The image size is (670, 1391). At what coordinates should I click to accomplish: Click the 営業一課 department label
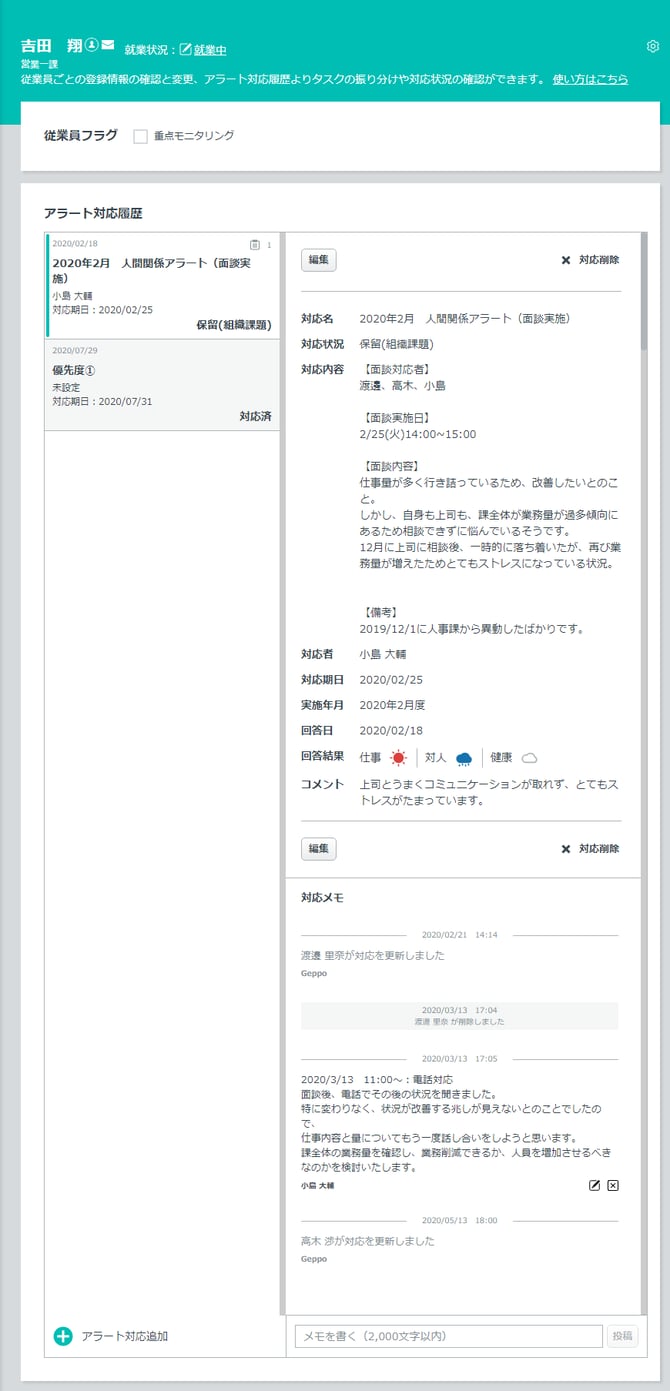click(40, 64)
